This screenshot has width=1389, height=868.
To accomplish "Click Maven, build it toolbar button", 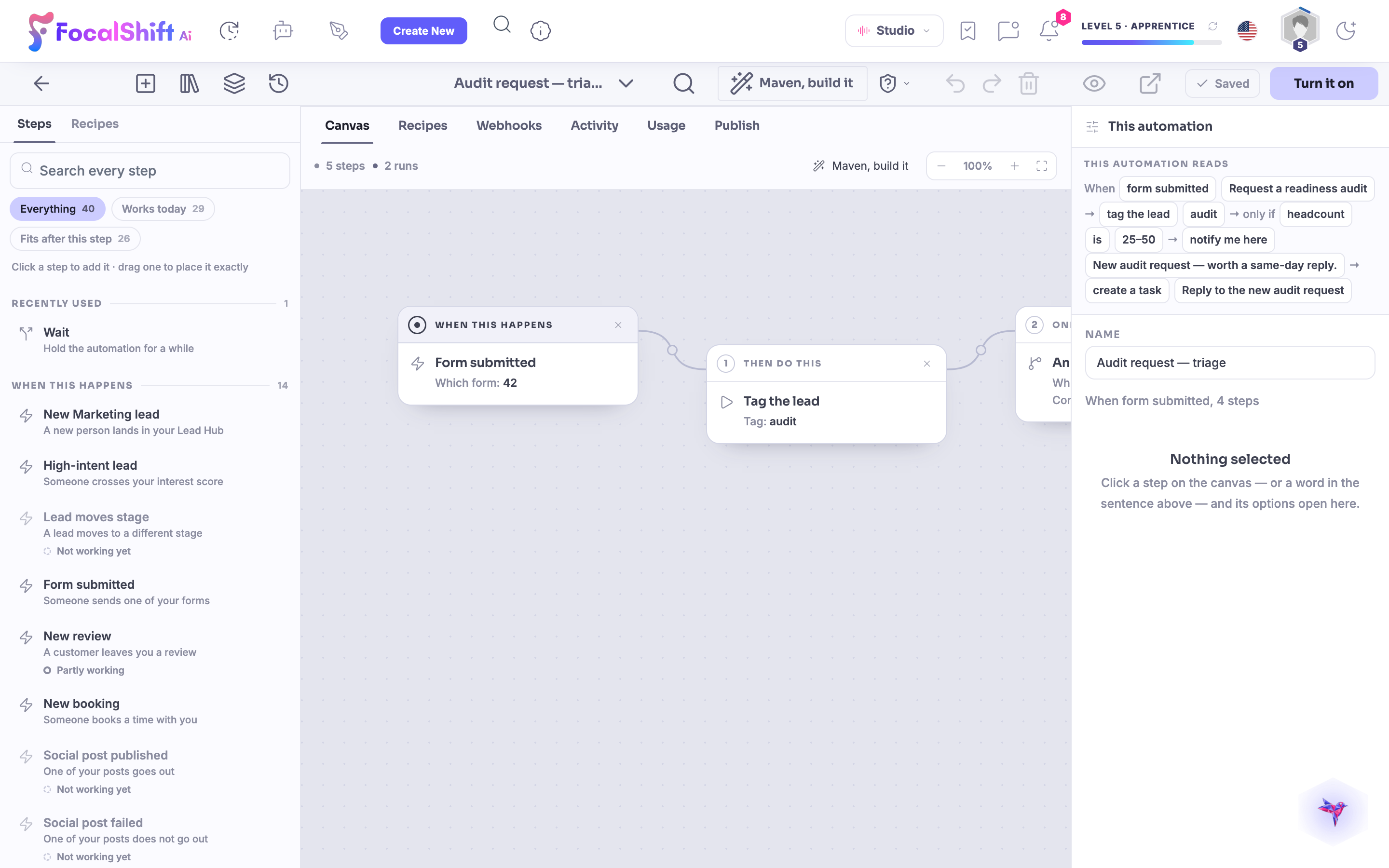I will tap(792, 84).
